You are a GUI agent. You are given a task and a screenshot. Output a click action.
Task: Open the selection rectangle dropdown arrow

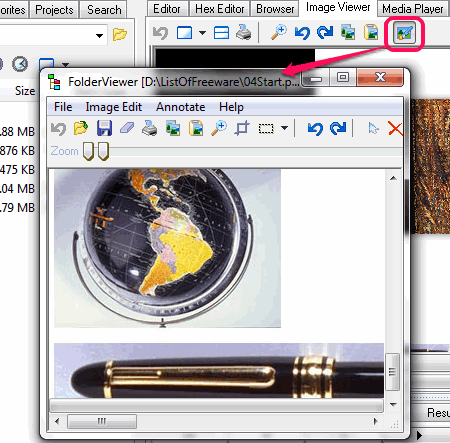pyautogui.click(x=284, y=128)
